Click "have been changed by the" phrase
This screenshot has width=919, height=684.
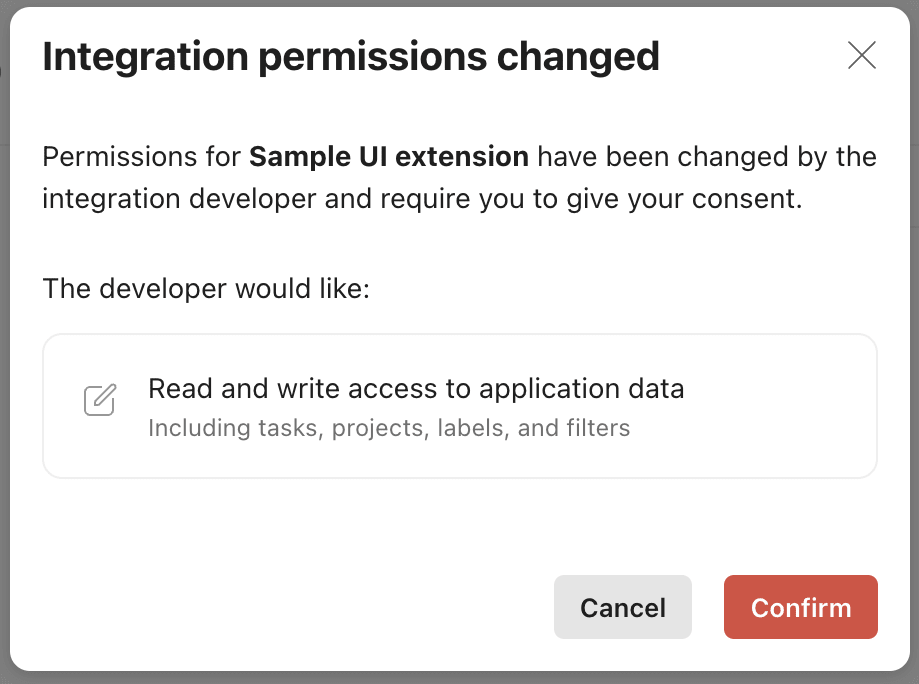point(707,157)
